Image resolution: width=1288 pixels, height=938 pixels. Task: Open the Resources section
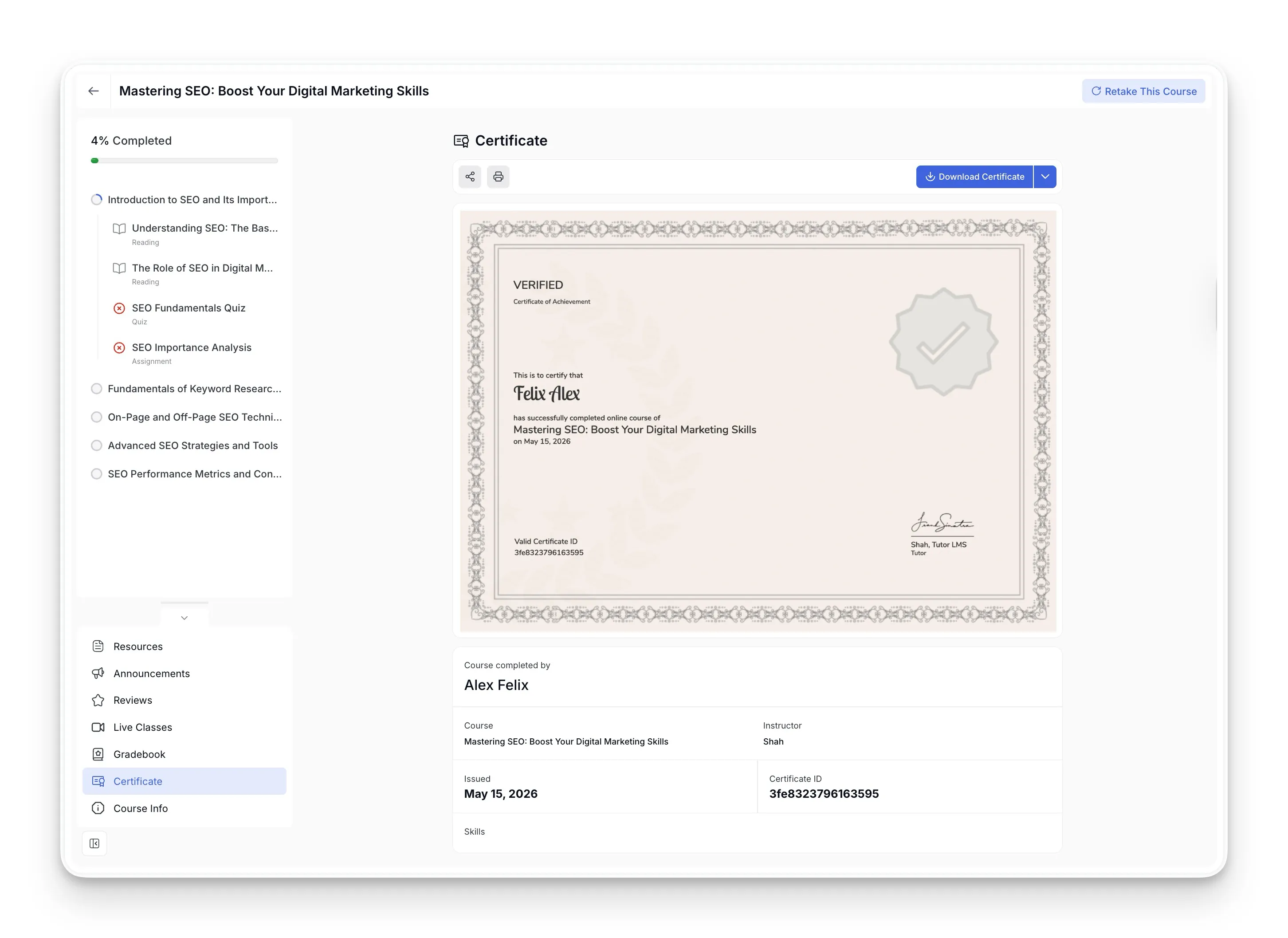pyautogui.click(x=184, y=646)
